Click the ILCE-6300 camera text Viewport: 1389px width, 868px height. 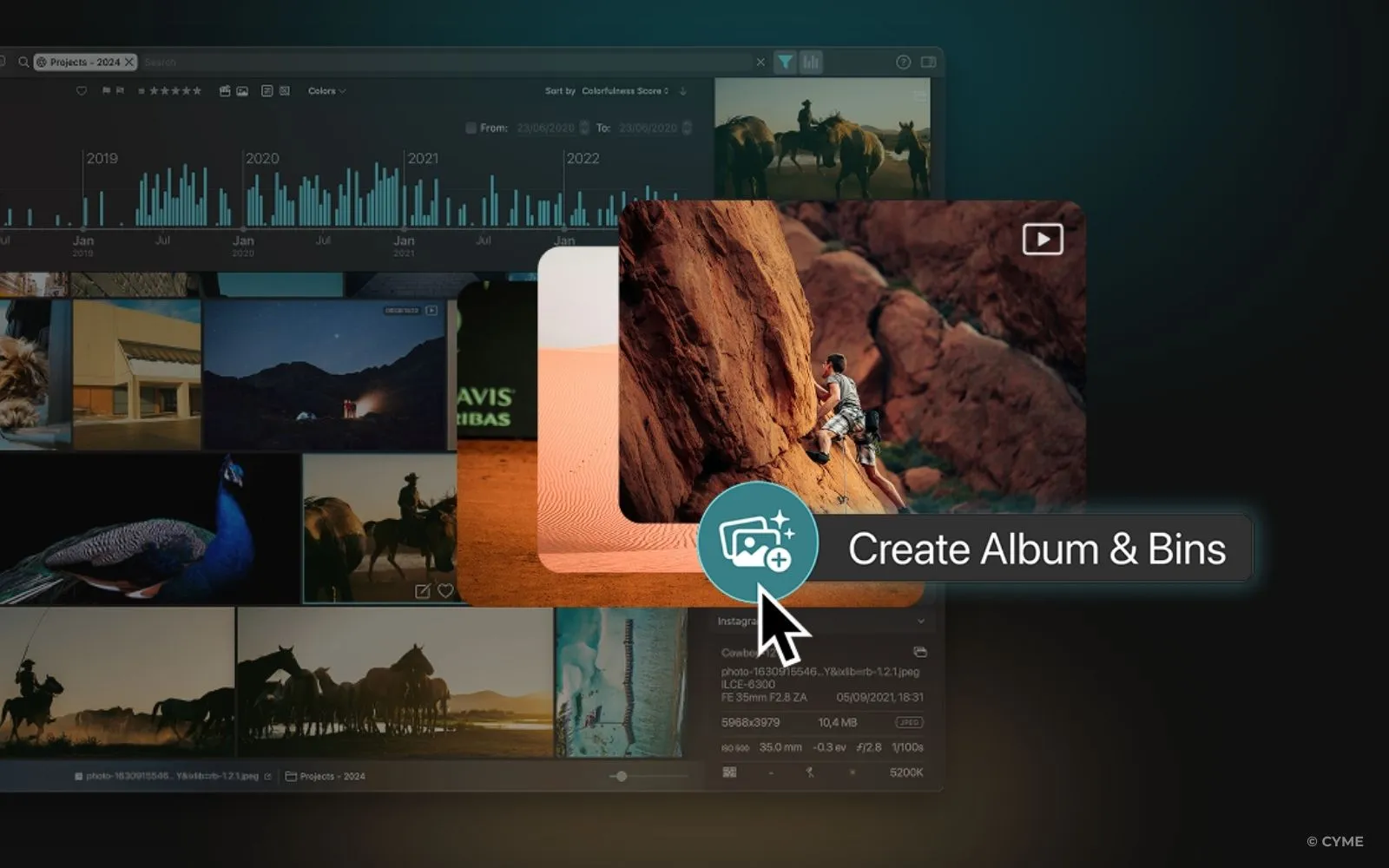point(748,684)
